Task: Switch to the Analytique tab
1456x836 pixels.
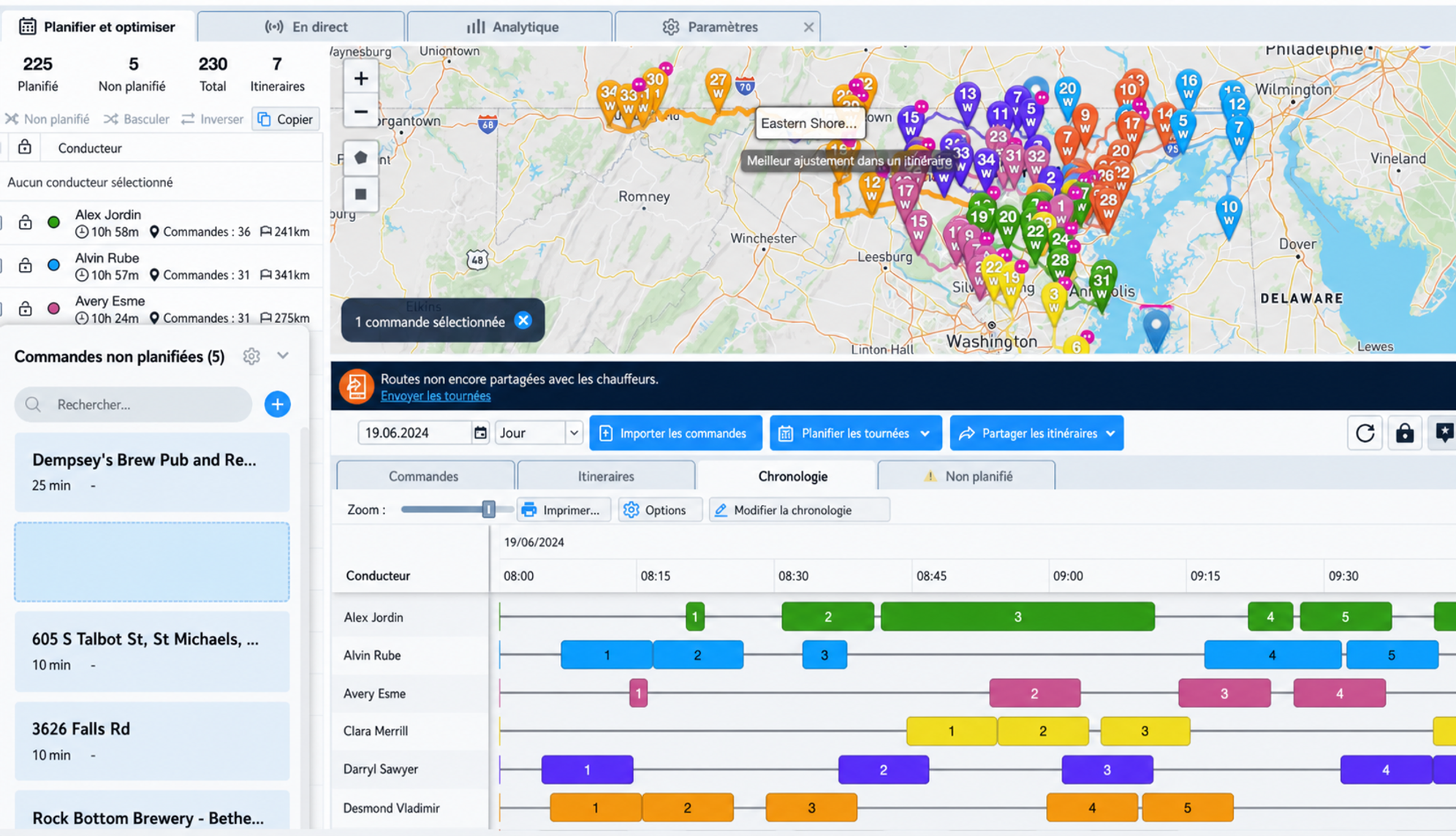Action: [509, 27]
